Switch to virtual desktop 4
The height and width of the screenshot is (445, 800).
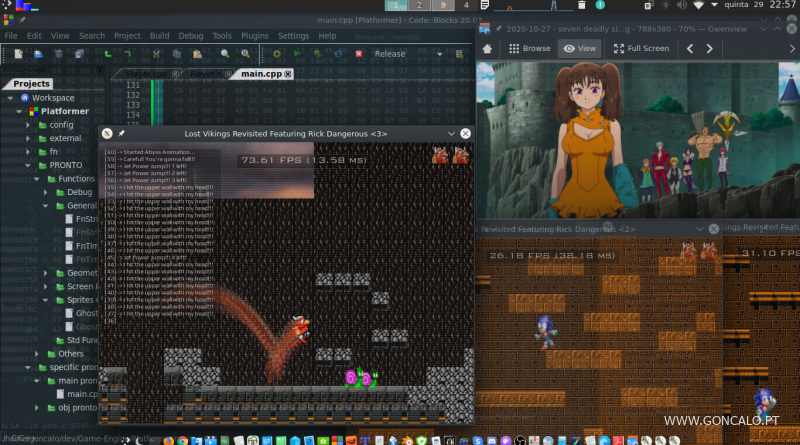click(x=465, y=5)
